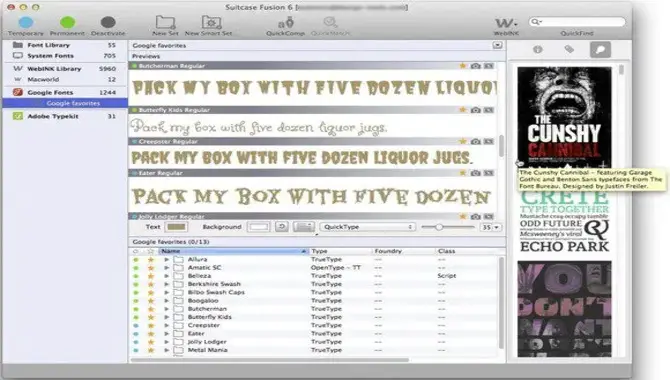Screen dimensions: 670x380
Task: Click in the QuickFind search field
Action: (577, 22)
